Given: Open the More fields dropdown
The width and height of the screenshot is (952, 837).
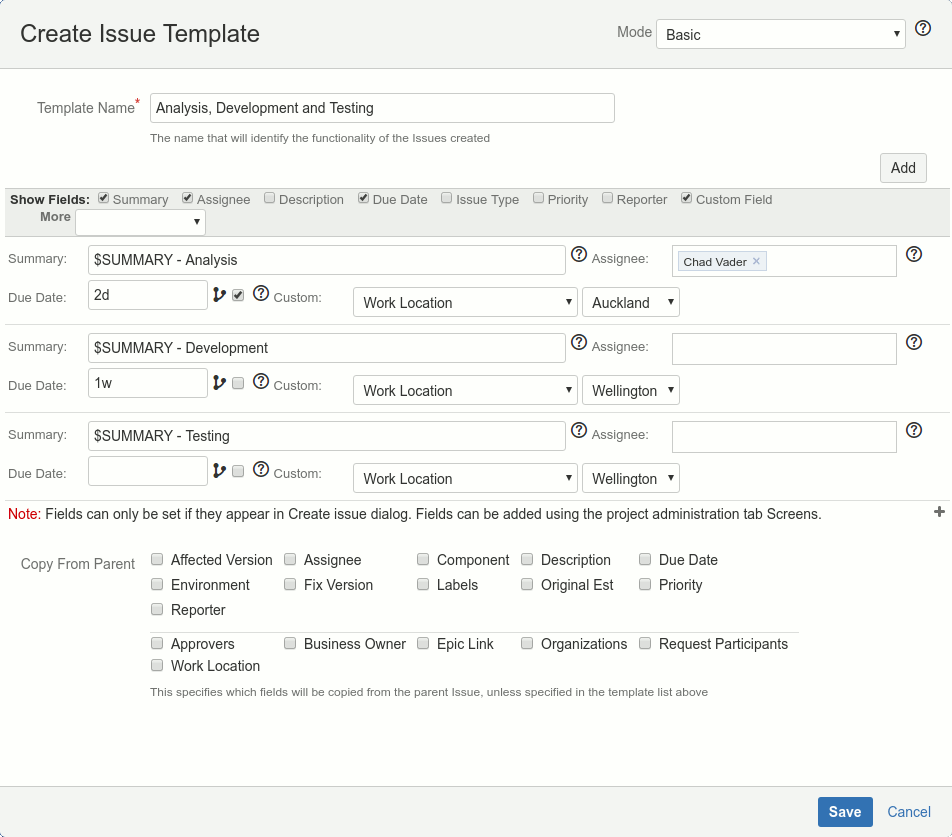Looking at the screenshot, I should [140, 222].
